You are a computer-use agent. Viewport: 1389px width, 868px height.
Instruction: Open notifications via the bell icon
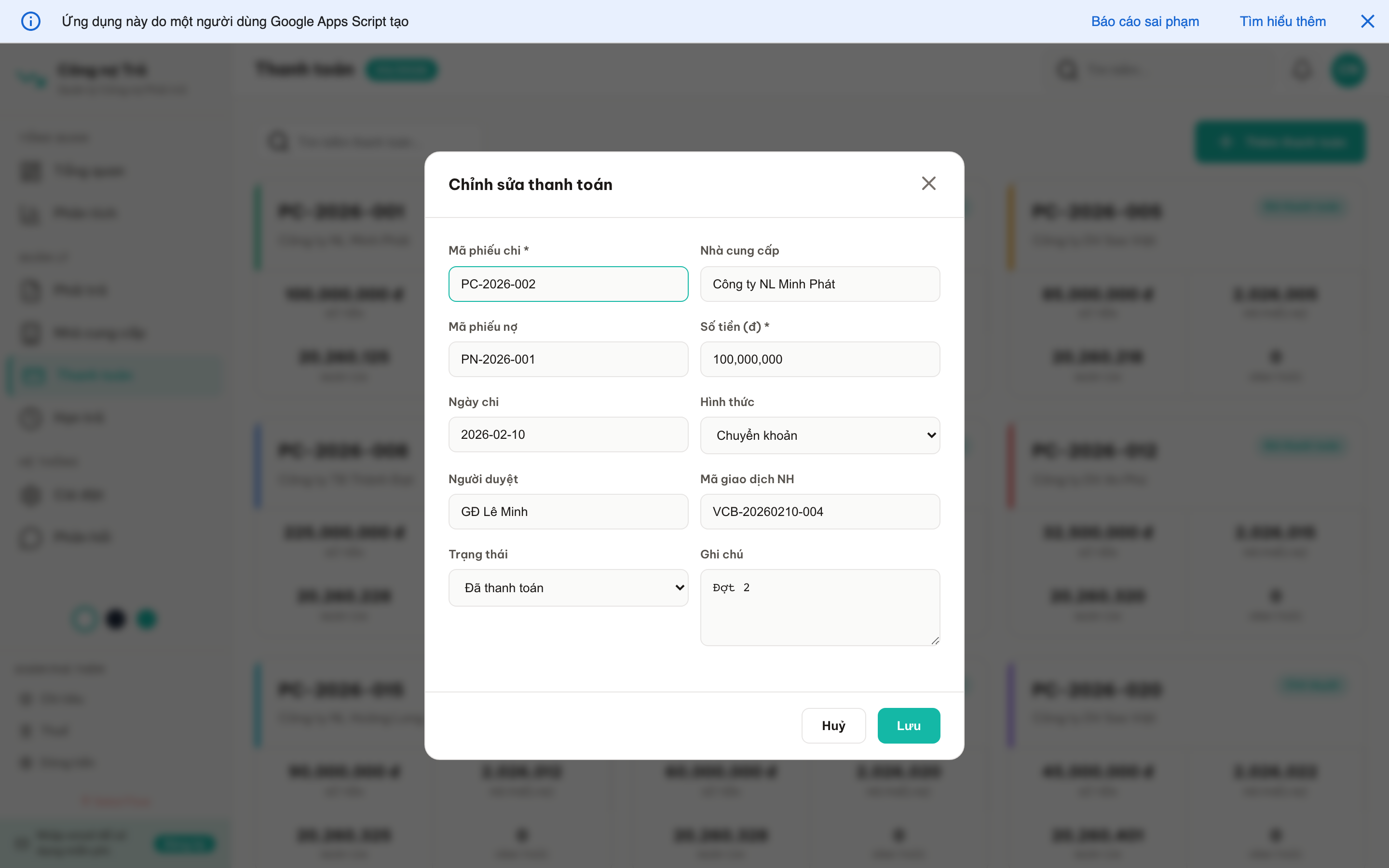[1302, 69]
